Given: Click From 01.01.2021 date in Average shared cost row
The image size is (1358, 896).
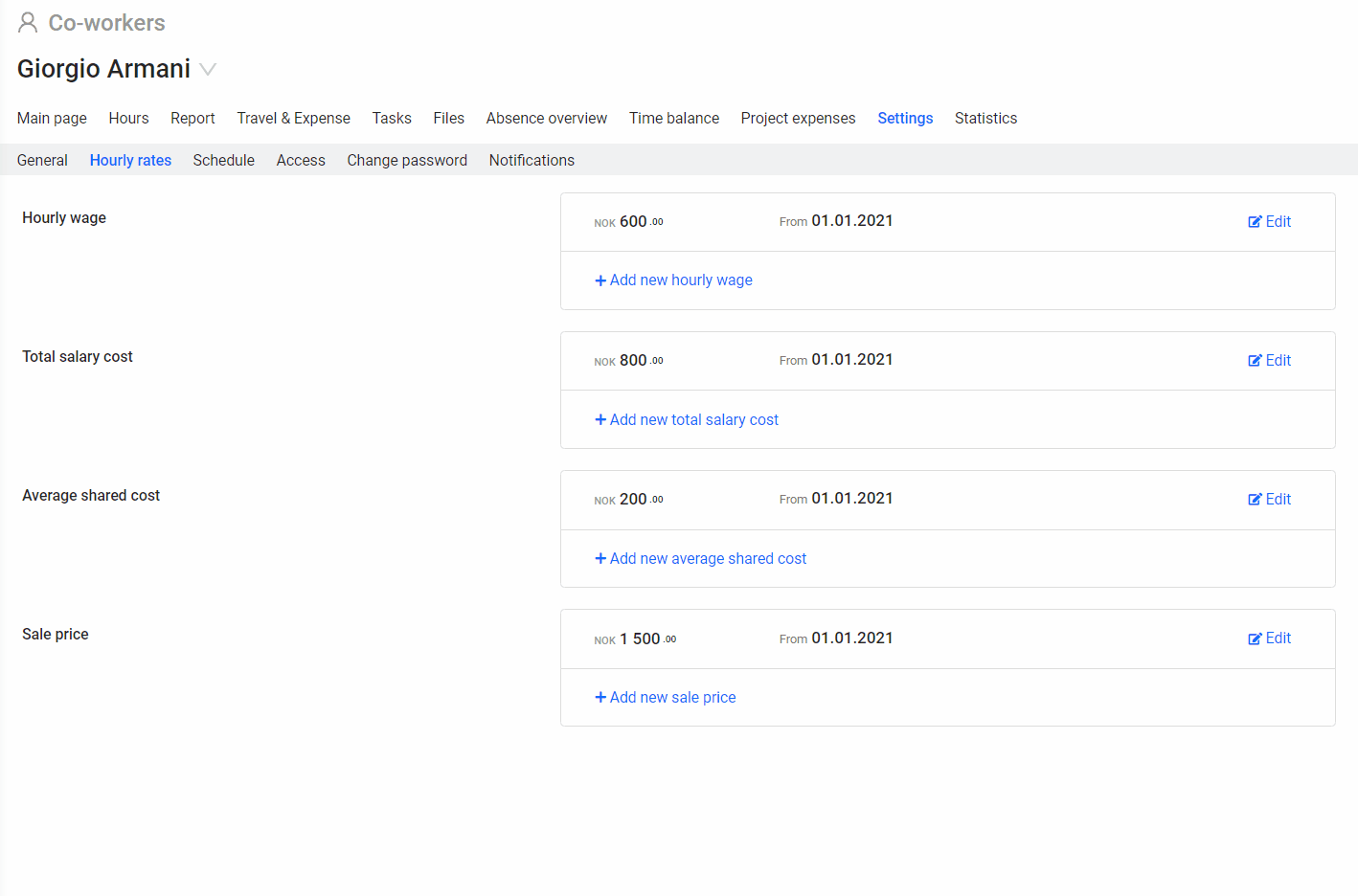Looking at the screenshot, I should click(x=836, y=499).
